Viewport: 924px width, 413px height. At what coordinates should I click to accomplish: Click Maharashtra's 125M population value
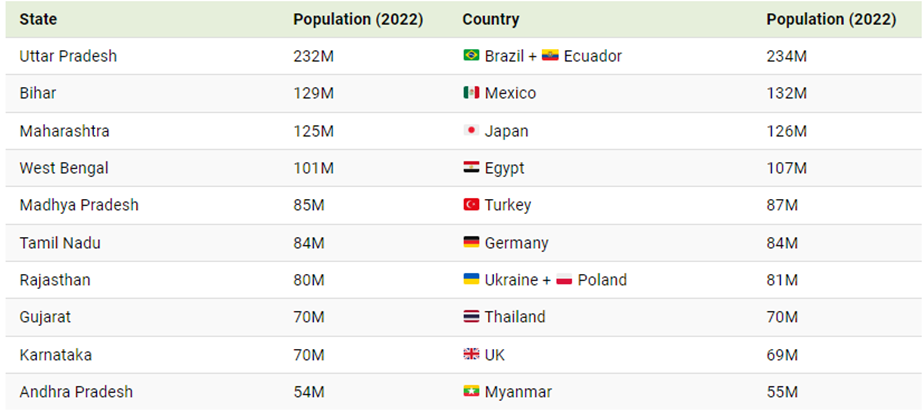(x=309, y=131)
